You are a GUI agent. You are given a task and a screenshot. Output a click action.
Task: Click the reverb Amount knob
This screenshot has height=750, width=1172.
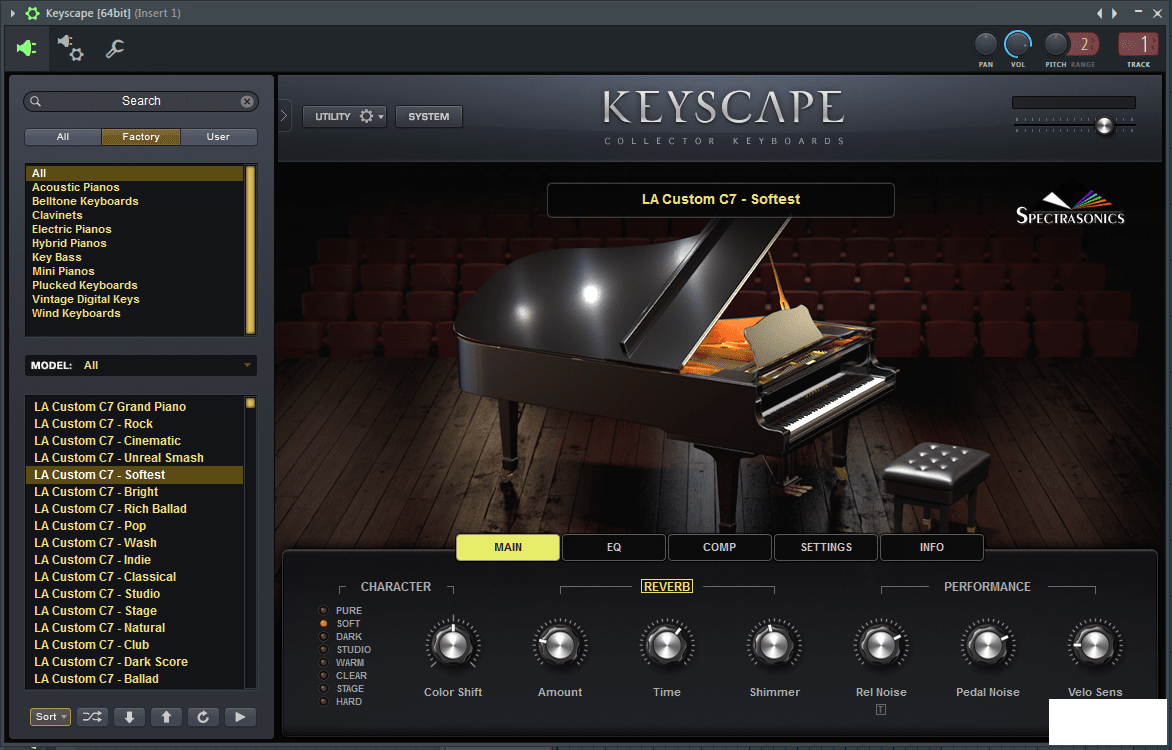pos(560,645)
